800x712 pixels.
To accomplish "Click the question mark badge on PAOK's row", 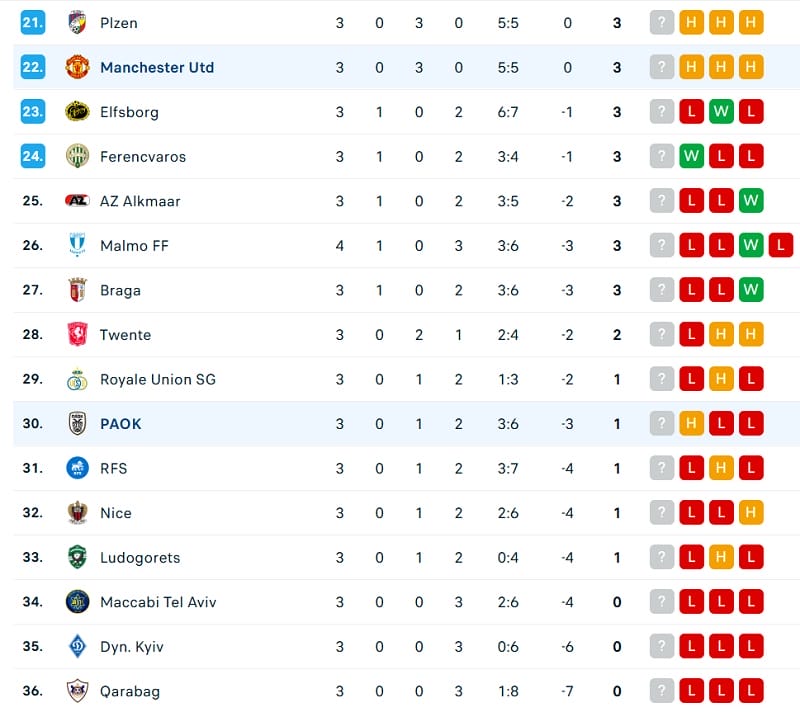I will point(661,423).
